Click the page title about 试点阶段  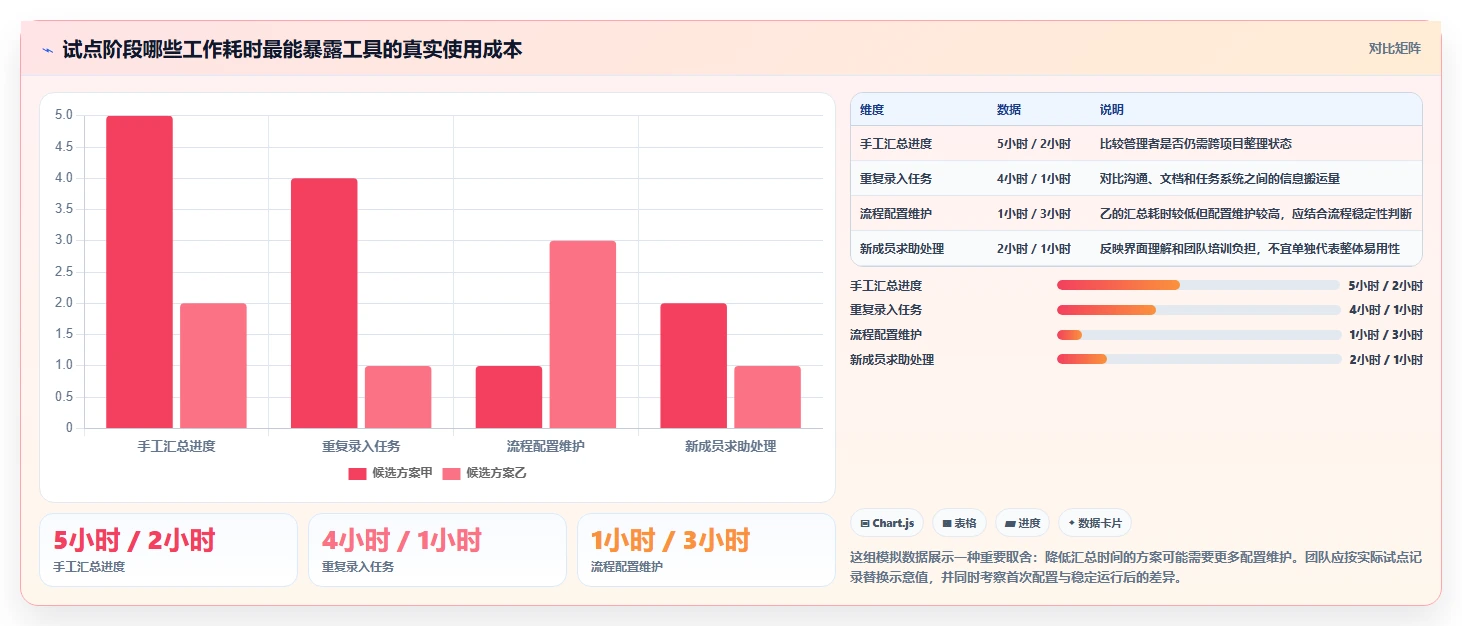tap(292, 49)
